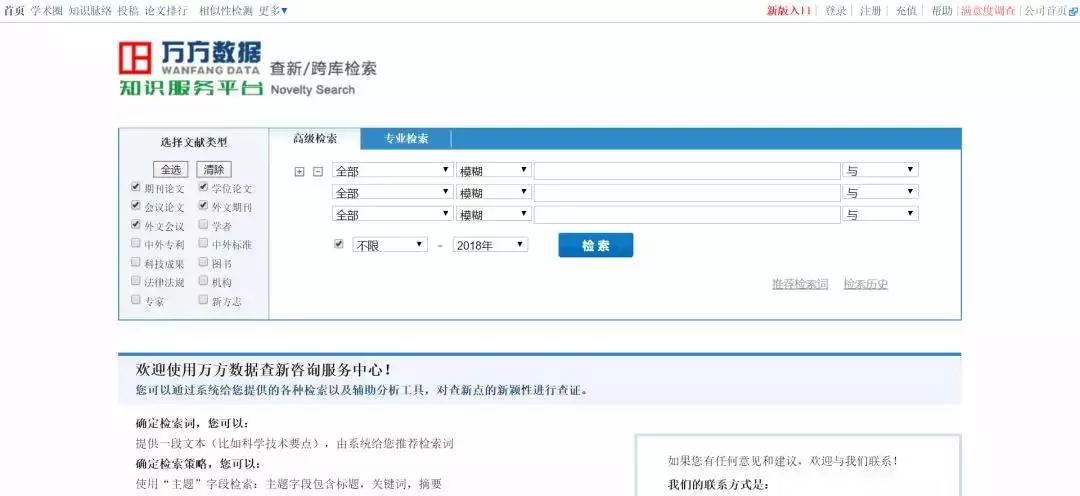Click the Wanfang Data logo
This screenshot has width=1080, height=496.
pos(191,68)
